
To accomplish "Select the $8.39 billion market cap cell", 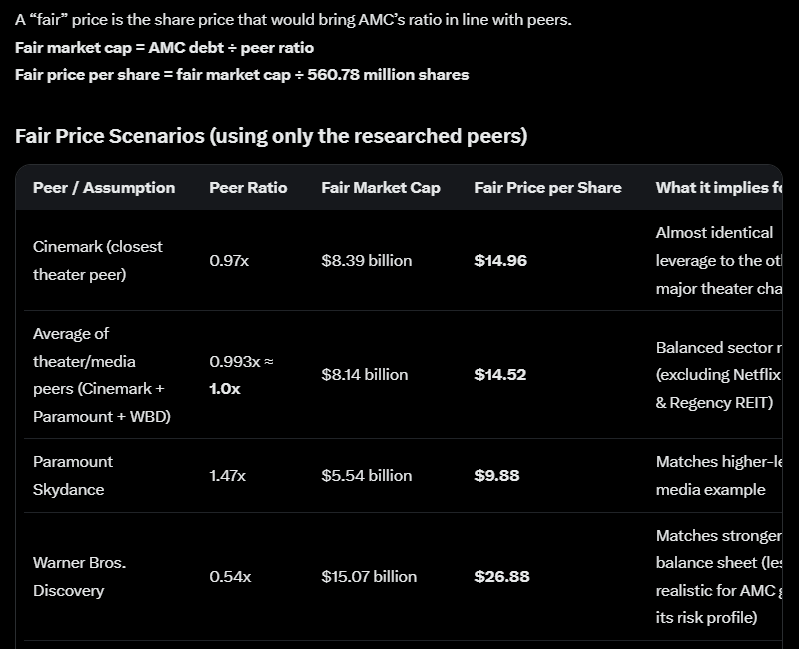I will [x=367, y=260].
